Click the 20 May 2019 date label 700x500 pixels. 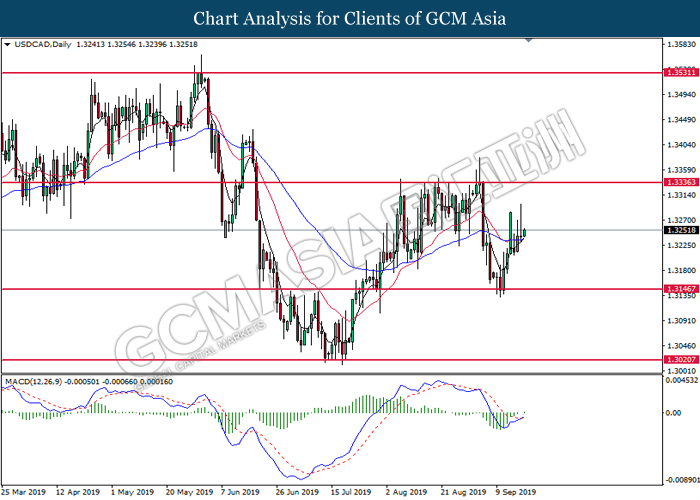click(x=189, y=492)
